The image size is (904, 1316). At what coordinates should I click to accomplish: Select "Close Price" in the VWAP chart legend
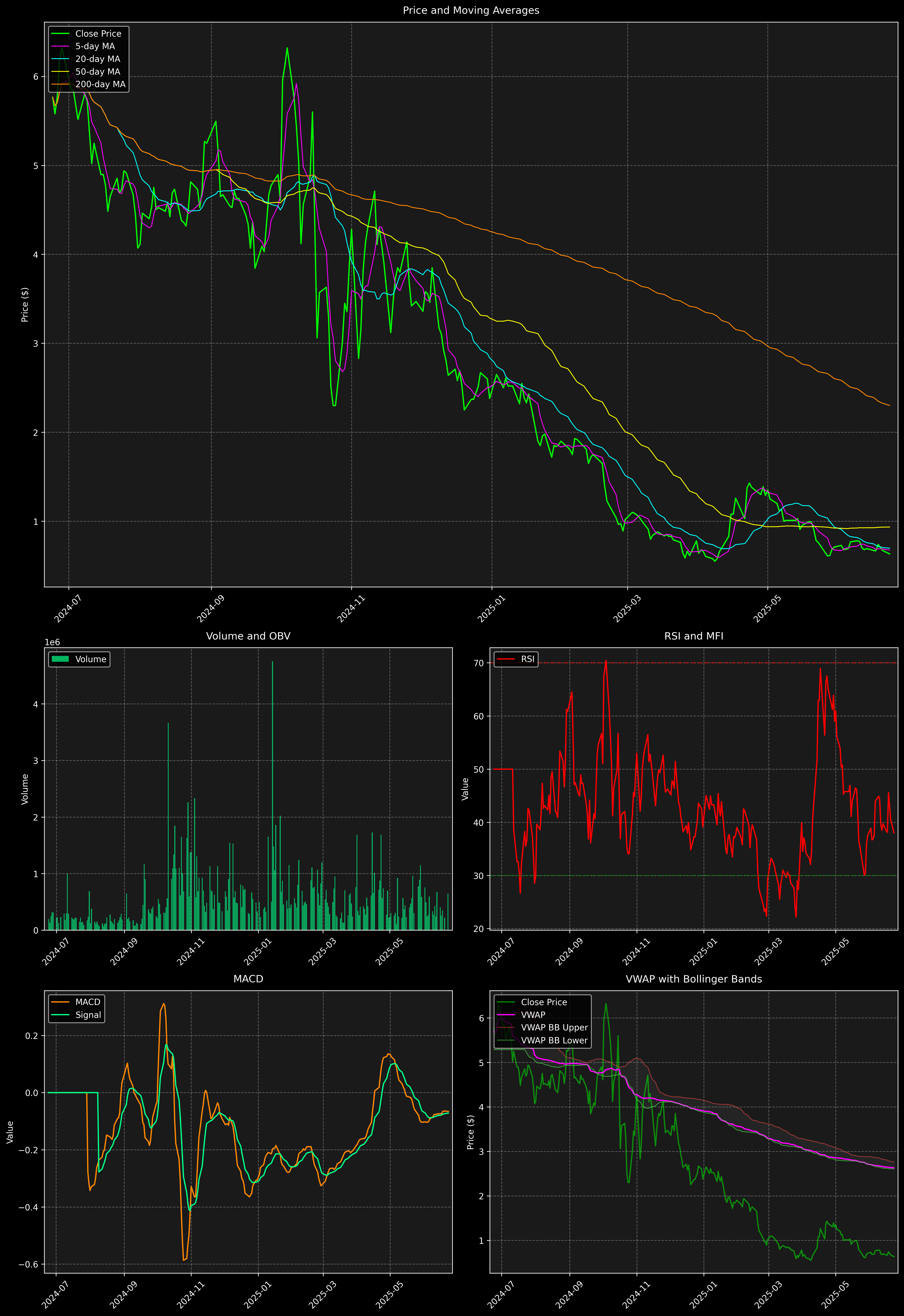(544, 1002)
